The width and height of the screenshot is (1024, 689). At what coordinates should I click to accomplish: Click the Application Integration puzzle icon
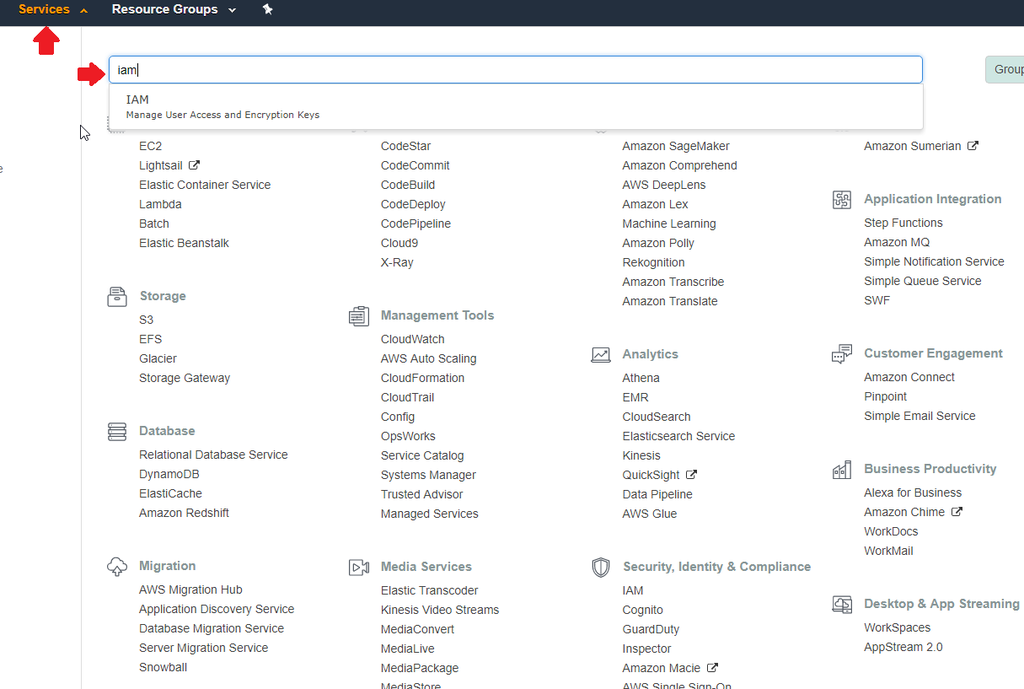click(842, 199)
